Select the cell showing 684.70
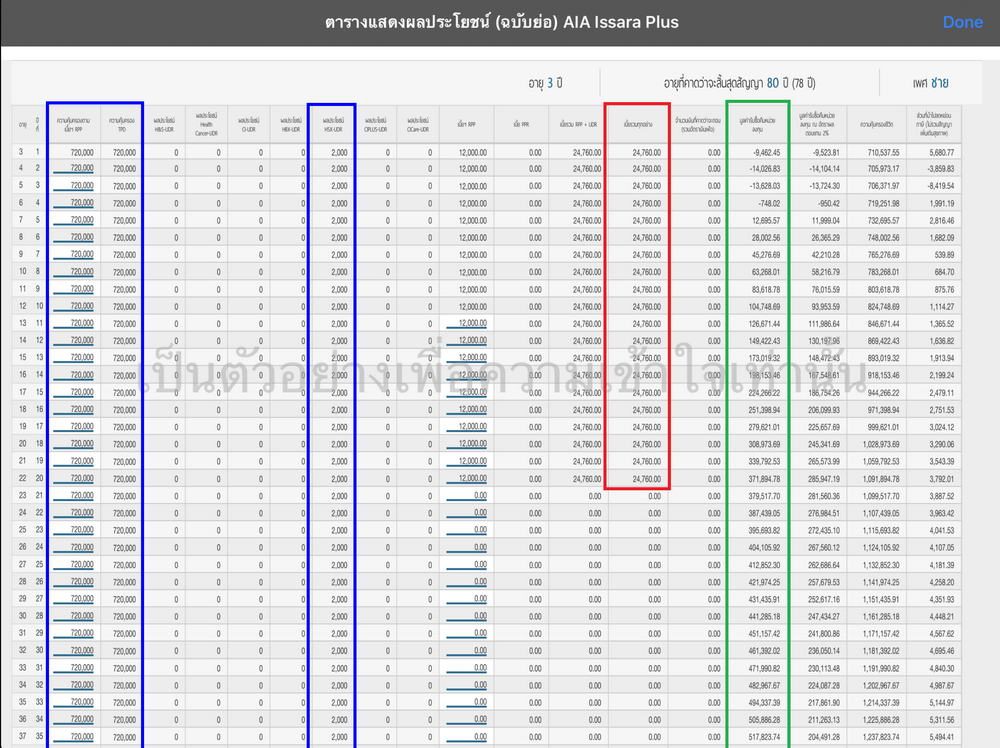 pyautogui.click(x=945, y=272)
